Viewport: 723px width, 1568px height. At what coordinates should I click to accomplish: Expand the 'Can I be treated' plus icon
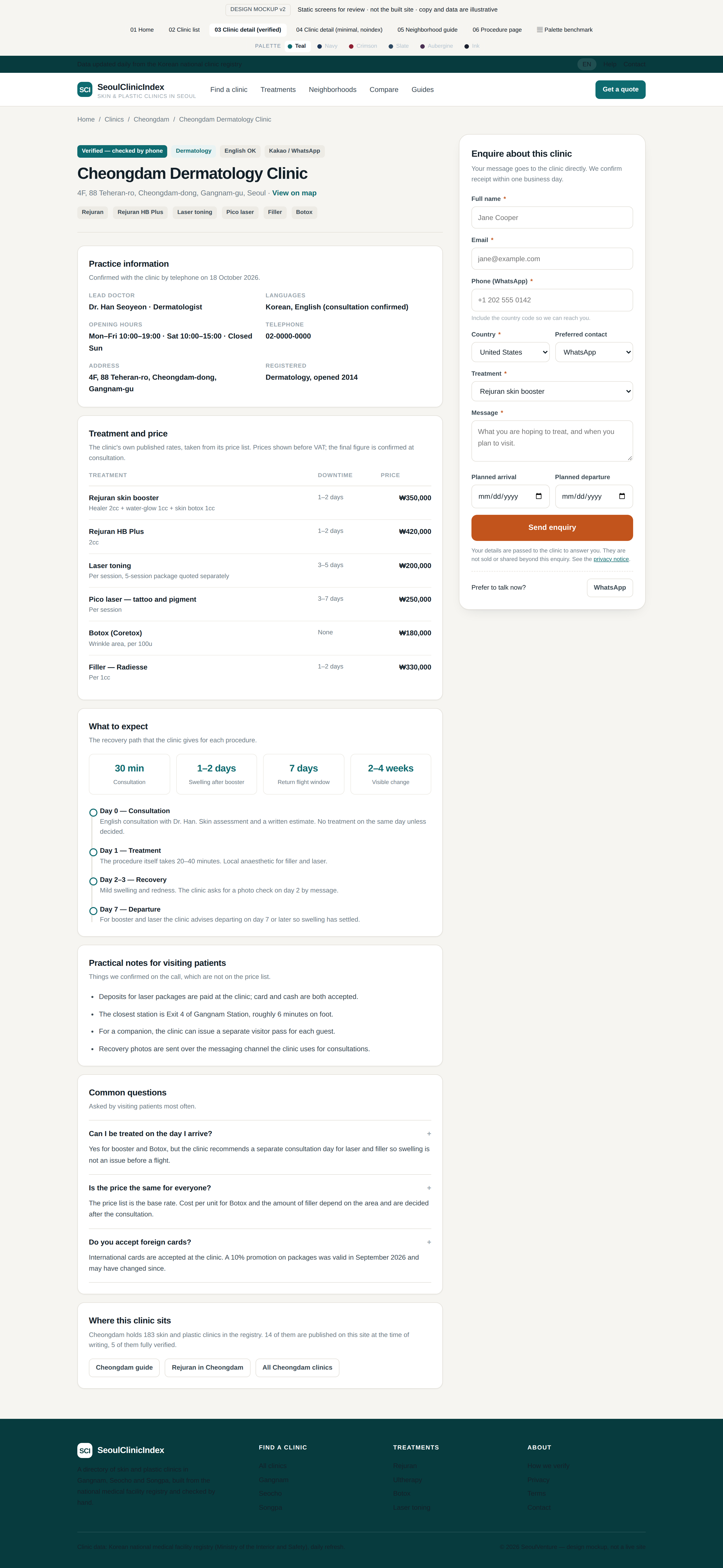click(429, 1133)
